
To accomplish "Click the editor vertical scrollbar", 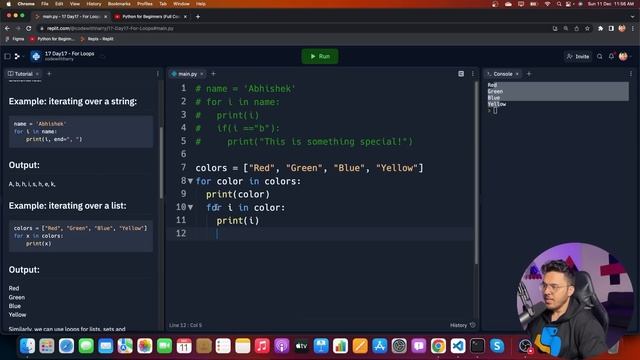I will [x=476, y=173].
